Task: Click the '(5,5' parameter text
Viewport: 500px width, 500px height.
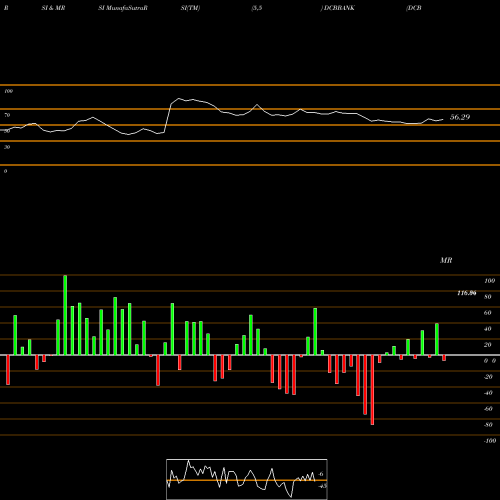Action: (x=257, y=8)
